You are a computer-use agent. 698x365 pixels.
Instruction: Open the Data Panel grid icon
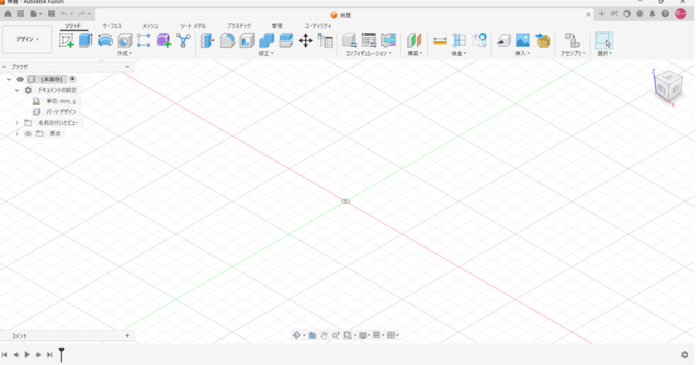20,14
